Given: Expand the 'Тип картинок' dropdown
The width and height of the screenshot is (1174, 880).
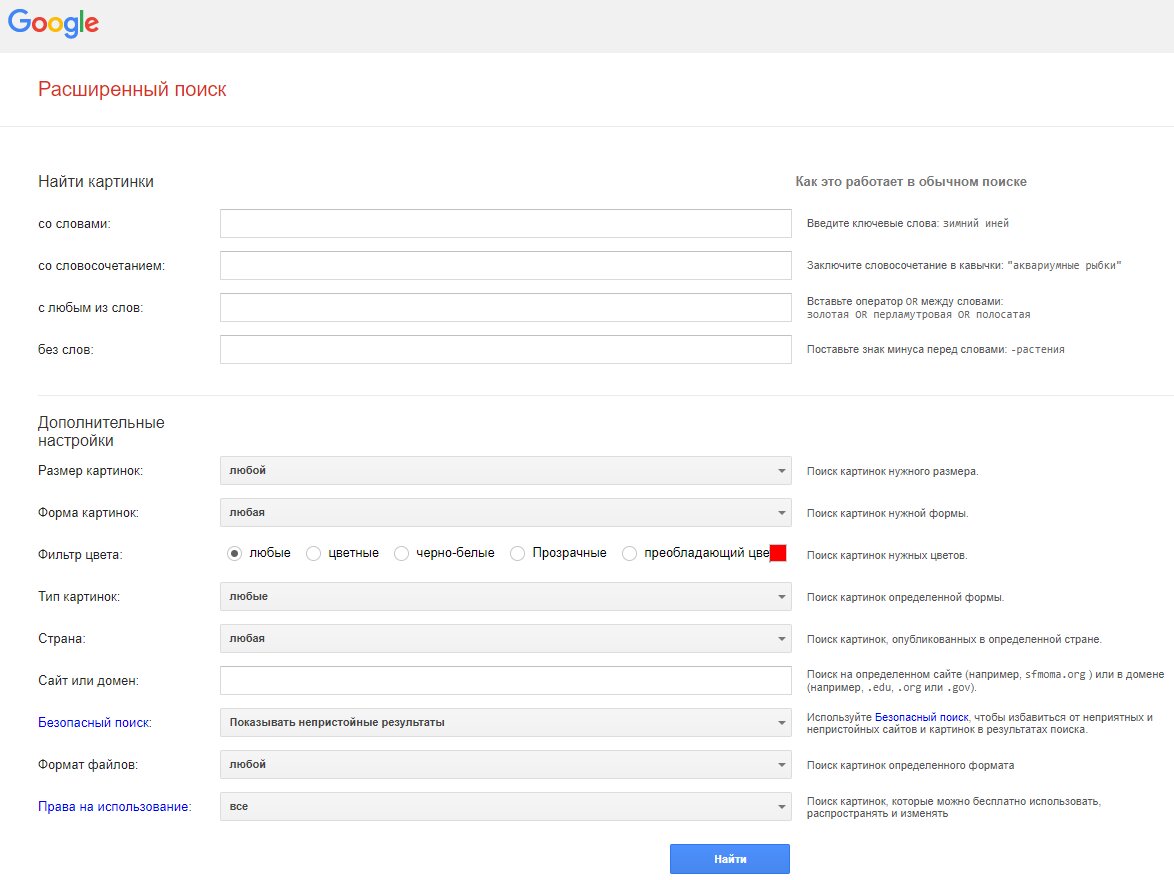Looking at the screenshot, I should click(x=505, y=596).
